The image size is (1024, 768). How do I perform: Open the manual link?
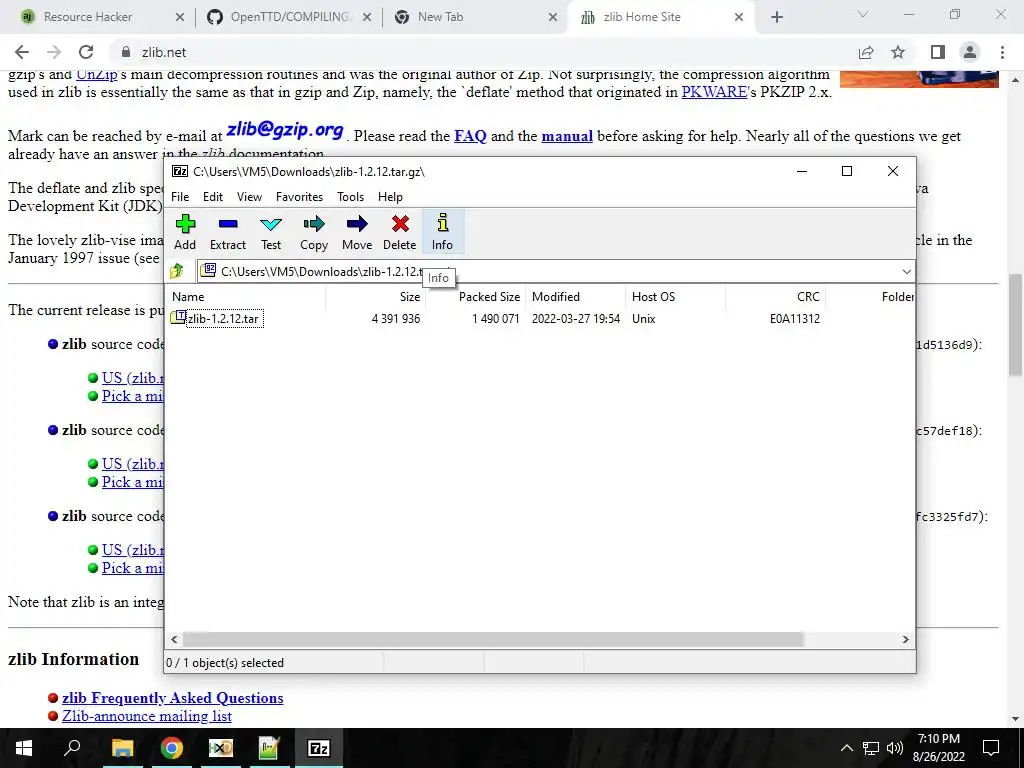tap(567, 136)
